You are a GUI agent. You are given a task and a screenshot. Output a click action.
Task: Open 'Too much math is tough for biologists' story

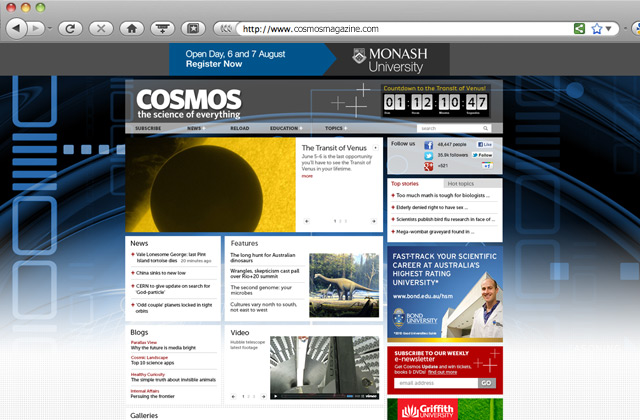click(x=443, y=195)
